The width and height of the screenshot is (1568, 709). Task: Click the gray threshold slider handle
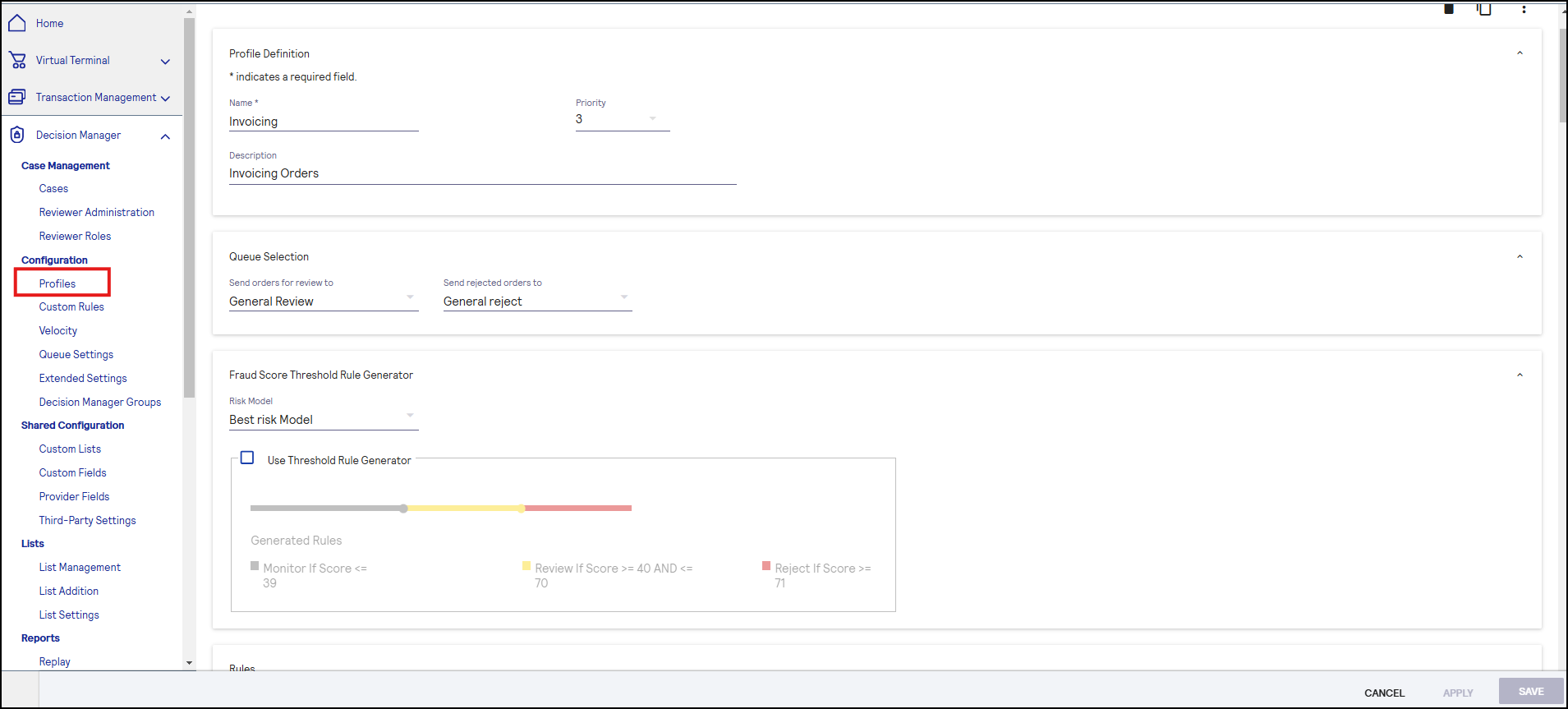403,509
